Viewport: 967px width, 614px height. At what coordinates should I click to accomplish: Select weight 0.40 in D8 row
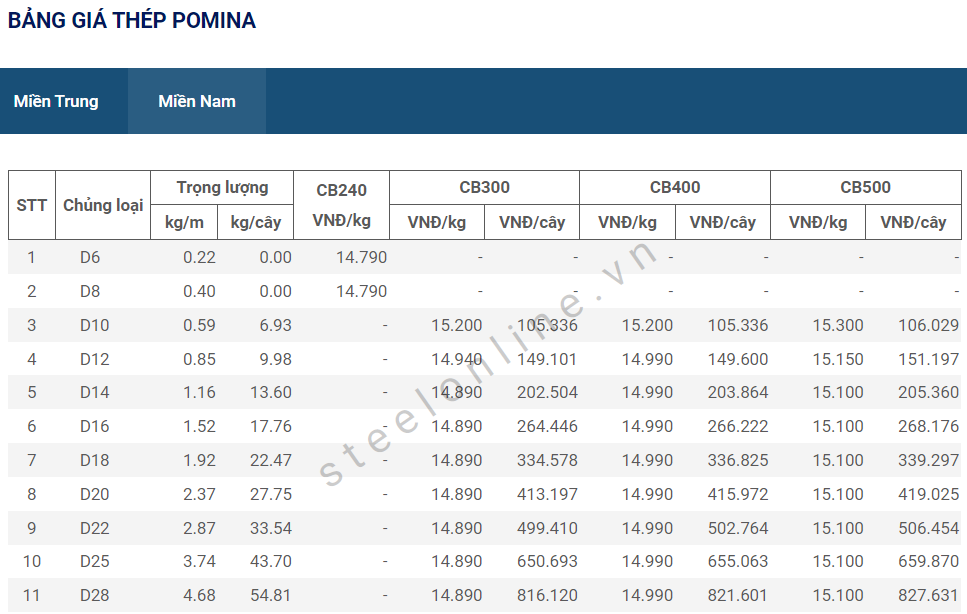(199, 291)
